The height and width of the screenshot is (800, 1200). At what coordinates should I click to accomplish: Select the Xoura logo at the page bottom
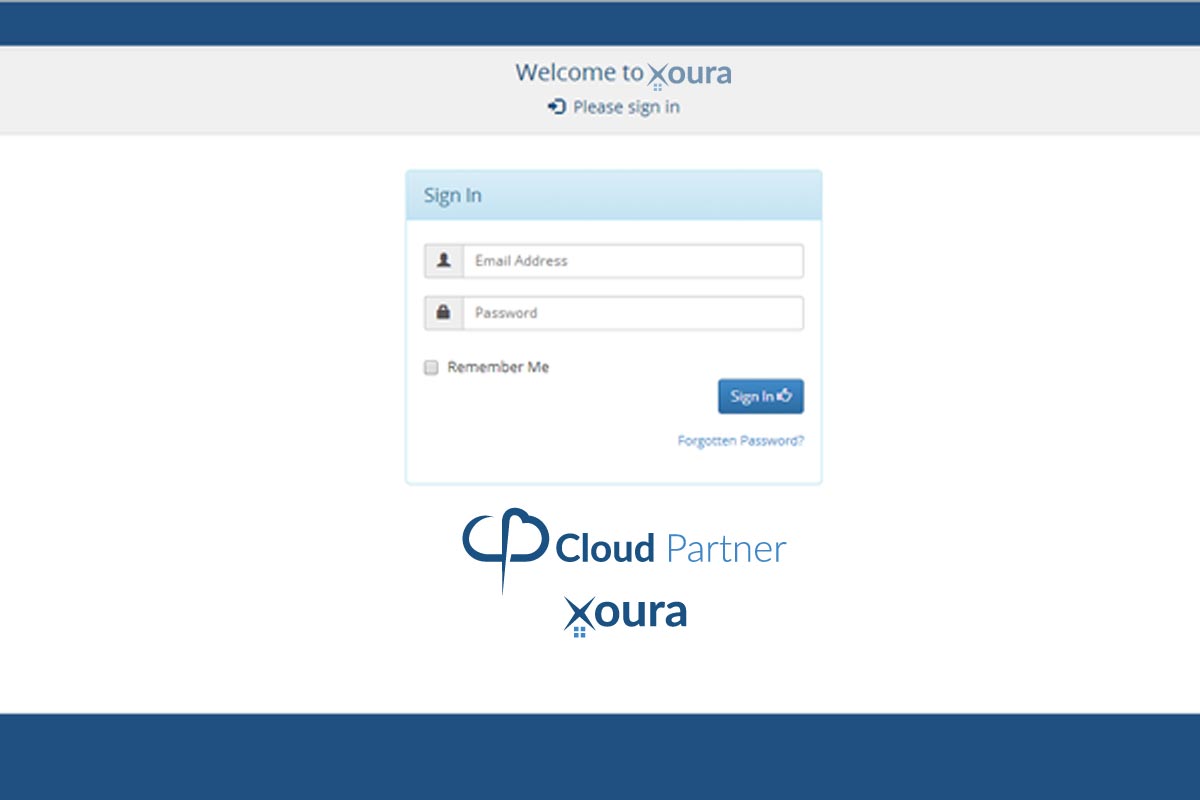tap(624, 612)
